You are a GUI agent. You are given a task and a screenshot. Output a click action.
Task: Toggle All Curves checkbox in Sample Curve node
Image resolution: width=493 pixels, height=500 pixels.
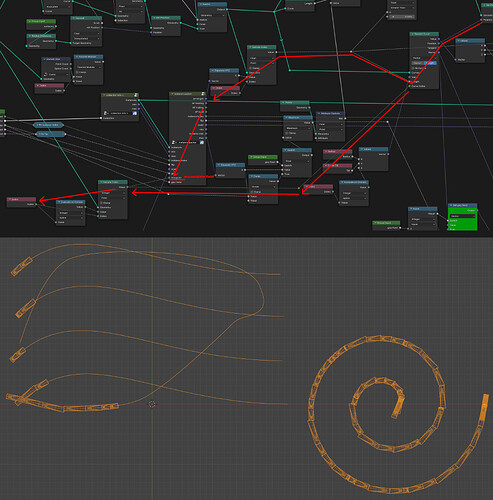tap(413, 68)
